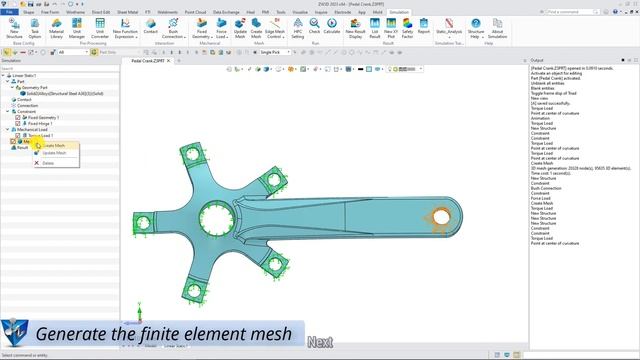Open the Safety Factor result
This screenshot has height=360, width=640.
tap(407, 28)
